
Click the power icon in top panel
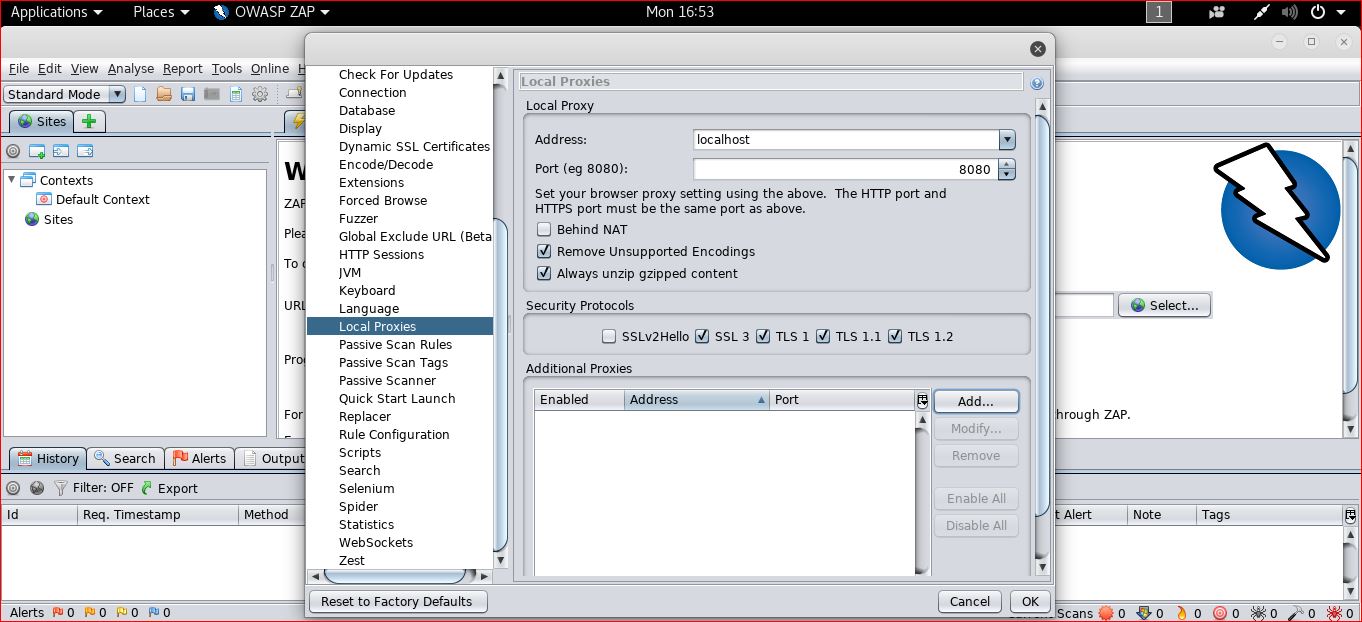coord(1318,12)
